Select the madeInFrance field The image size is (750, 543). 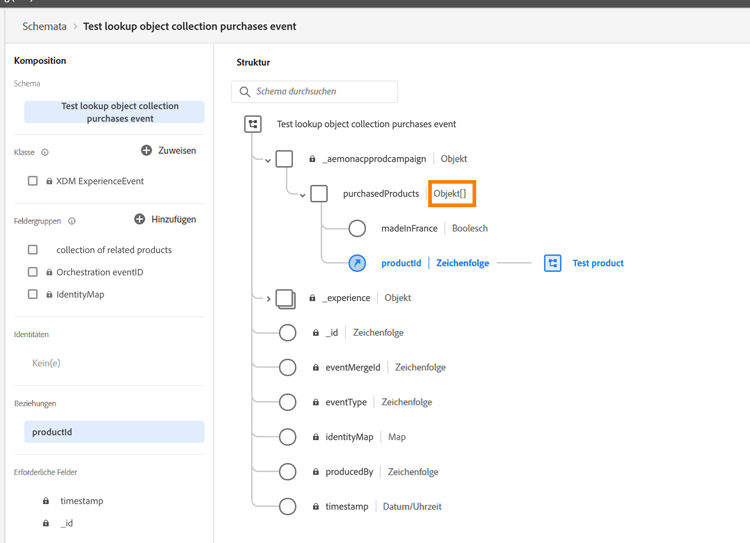point(409,228)
